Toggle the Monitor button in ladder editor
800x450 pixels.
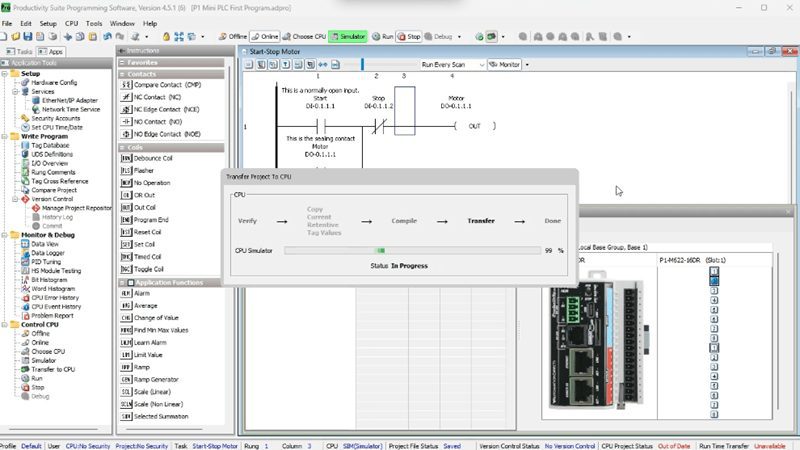coord(505,65)
